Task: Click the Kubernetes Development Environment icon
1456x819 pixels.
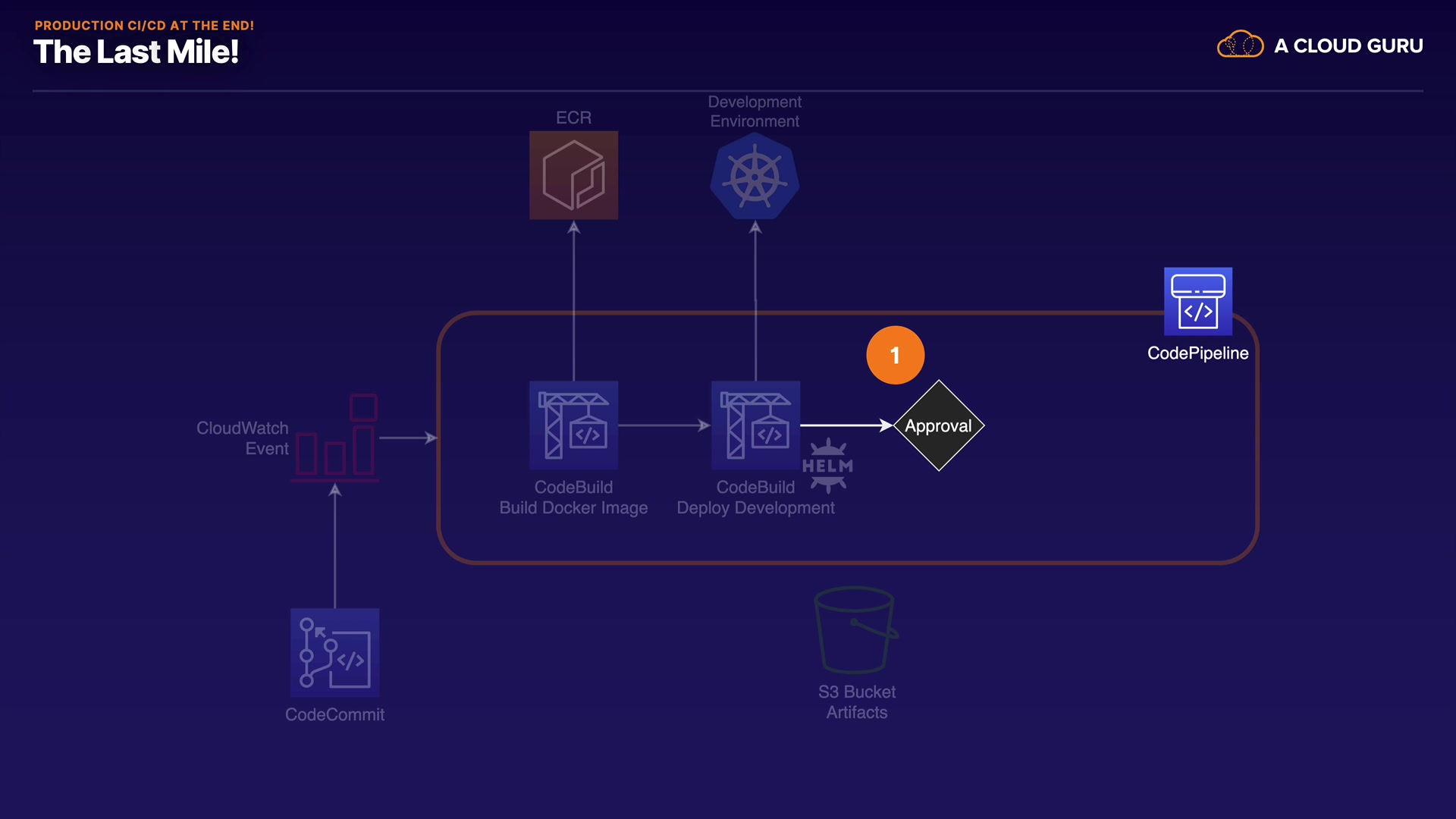Action: (755, 177)
